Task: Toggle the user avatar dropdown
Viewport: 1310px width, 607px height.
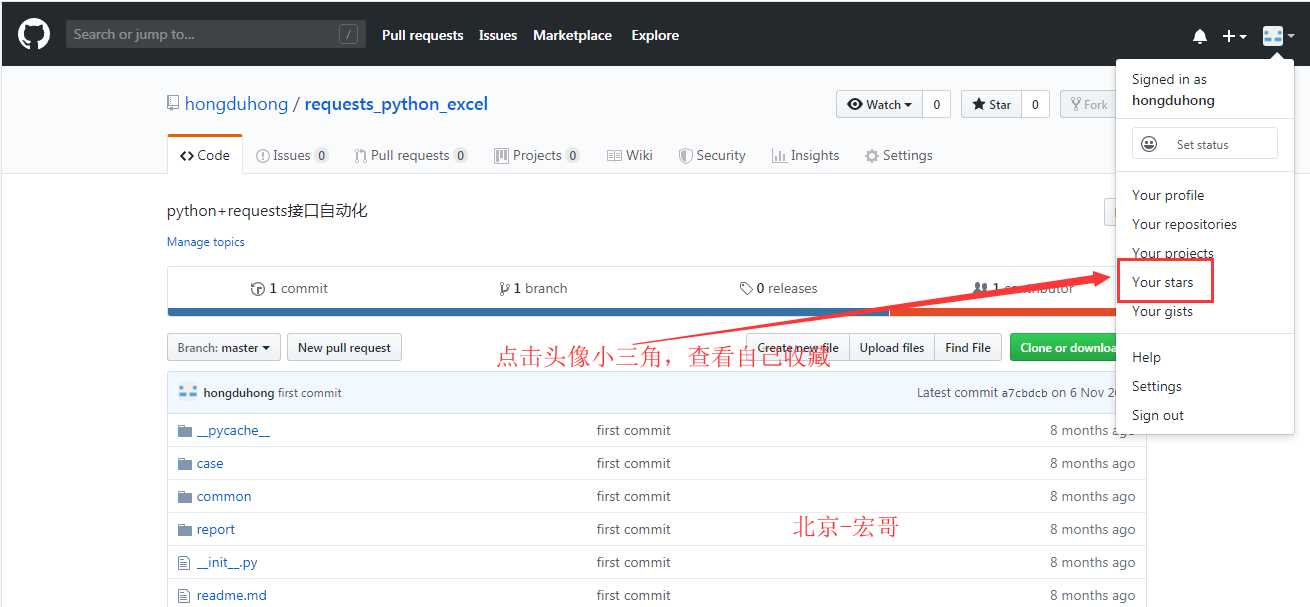Action: 1278,36
